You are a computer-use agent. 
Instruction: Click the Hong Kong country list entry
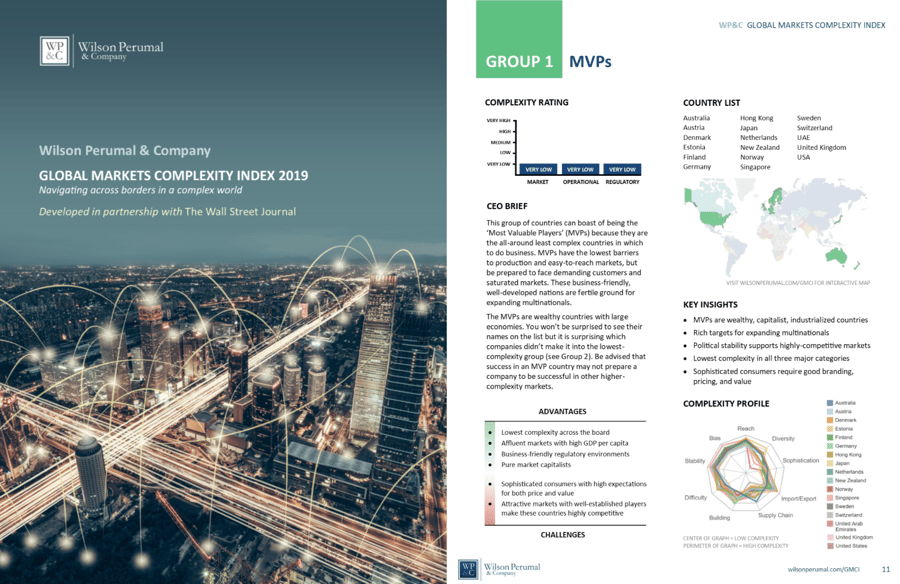coord(757,118)
